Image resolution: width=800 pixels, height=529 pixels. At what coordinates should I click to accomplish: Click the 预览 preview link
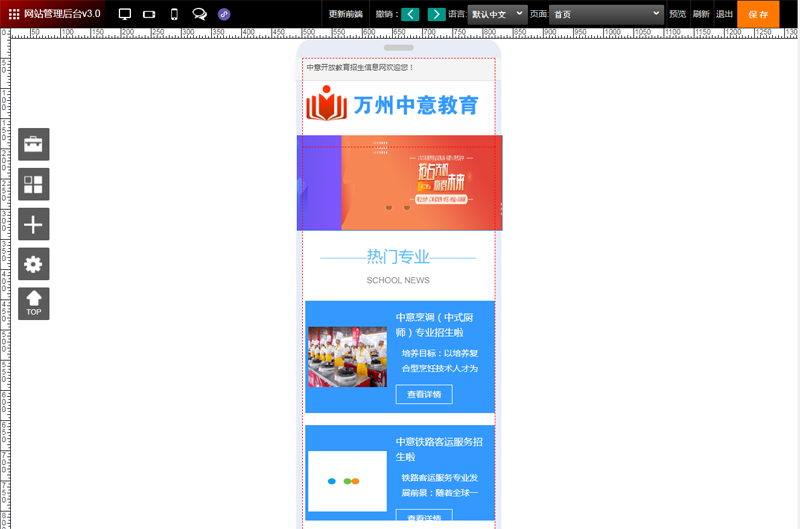[x=678, y=14]
